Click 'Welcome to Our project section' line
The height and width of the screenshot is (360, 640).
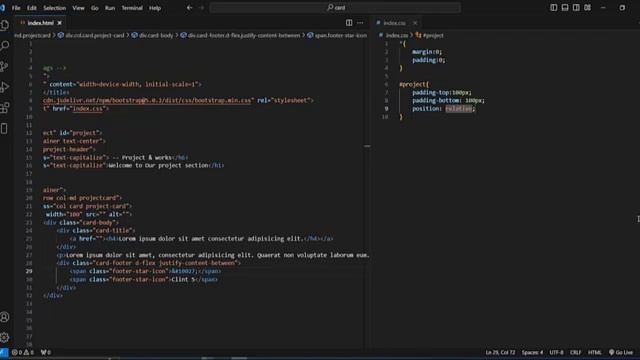159,165
